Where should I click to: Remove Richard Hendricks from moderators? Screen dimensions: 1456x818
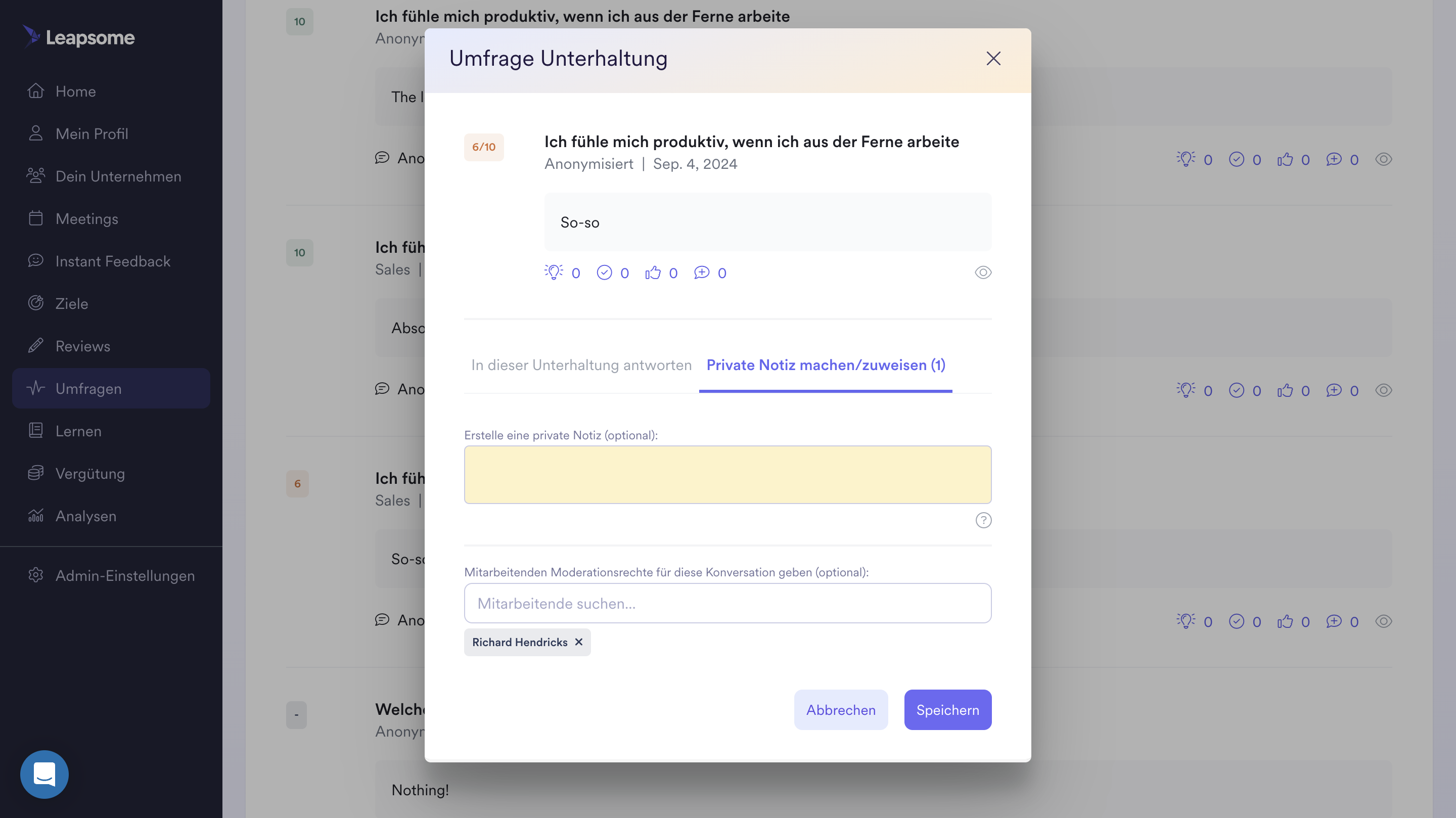pos(579,642)
